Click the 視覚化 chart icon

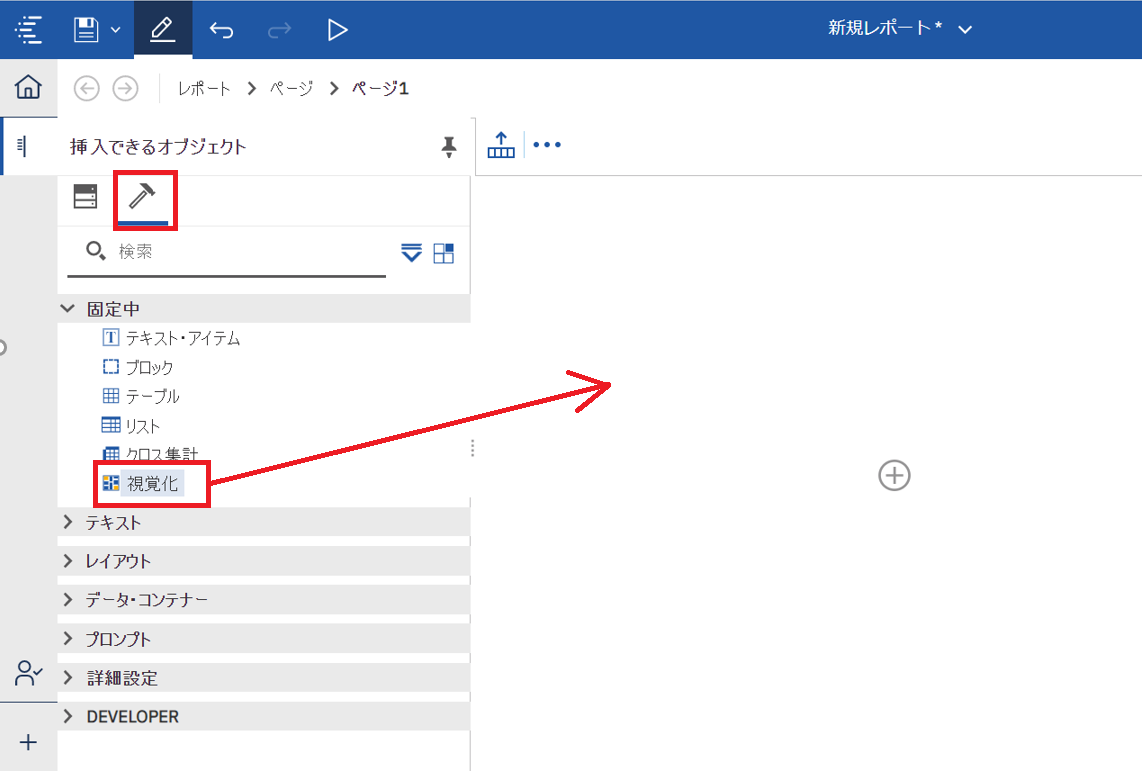(x=111, y=483)
